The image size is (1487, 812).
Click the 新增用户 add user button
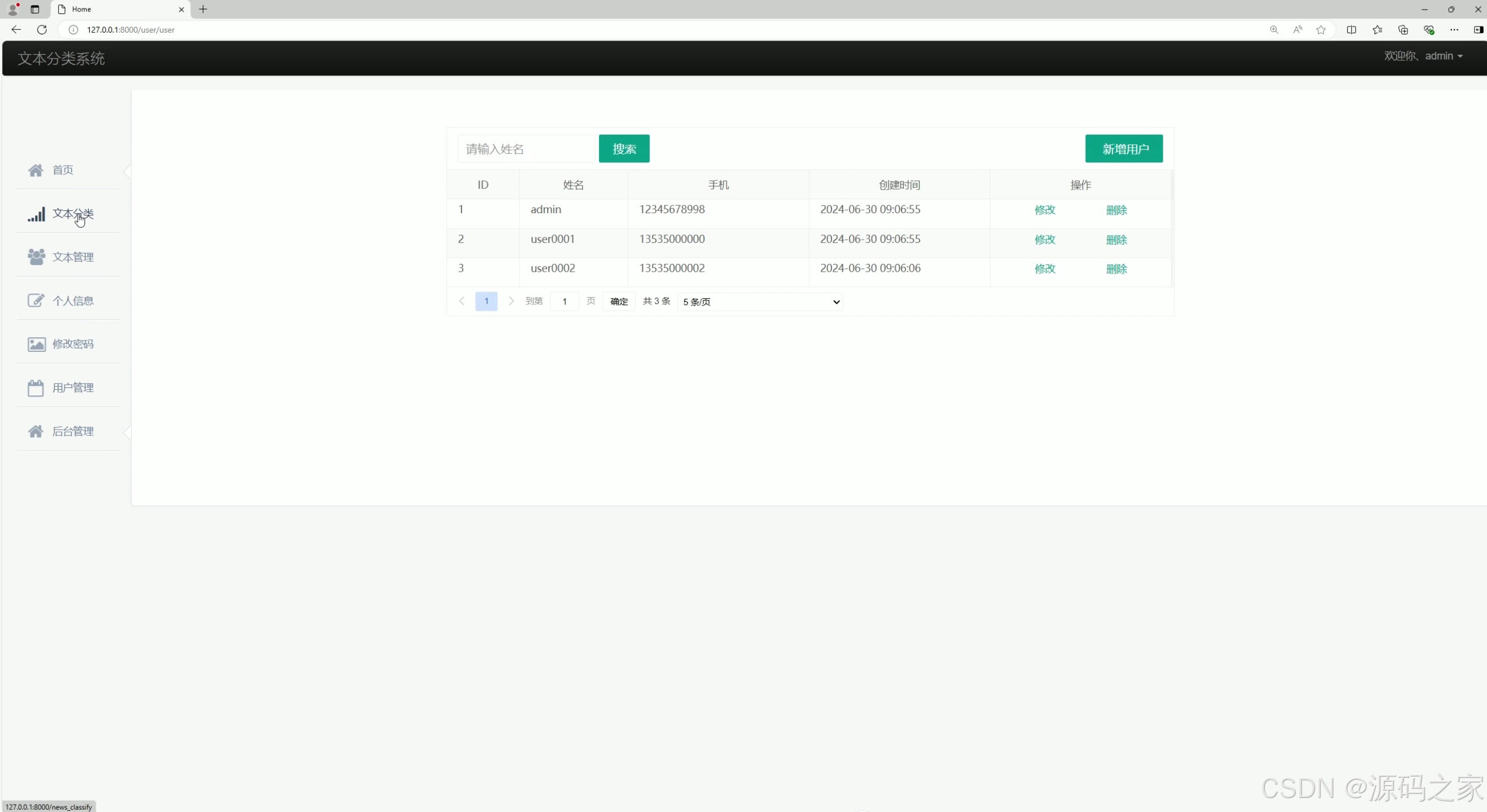point(1123,149)
